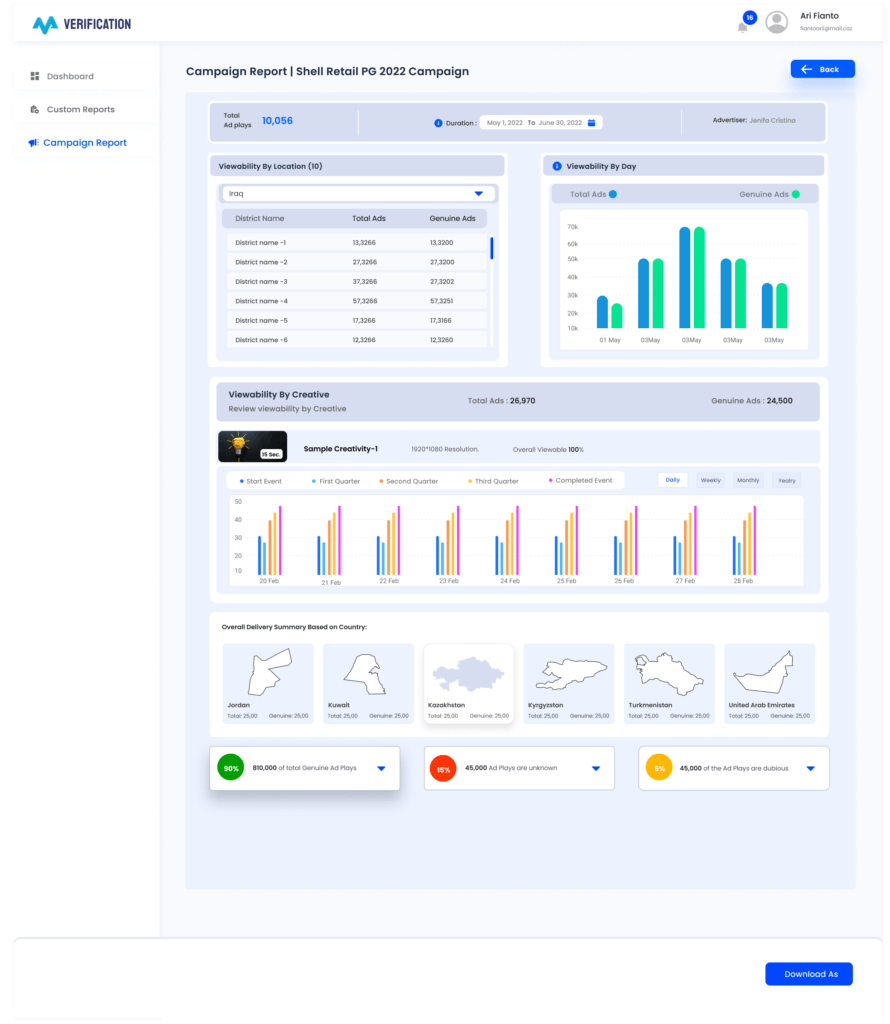
Task: Click the Verification logo
Action: [81, 24]
